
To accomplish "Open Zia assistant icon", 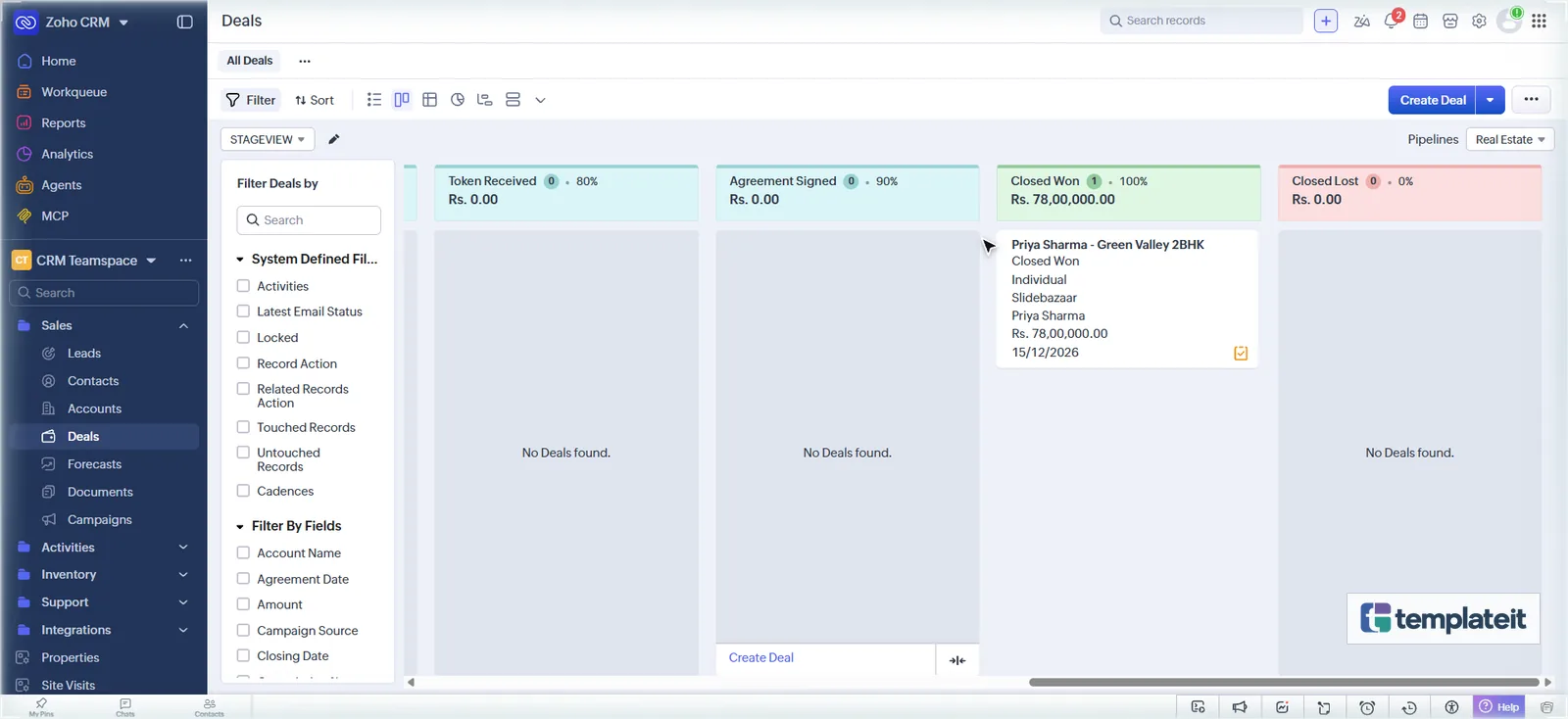I will point(1361,21).
